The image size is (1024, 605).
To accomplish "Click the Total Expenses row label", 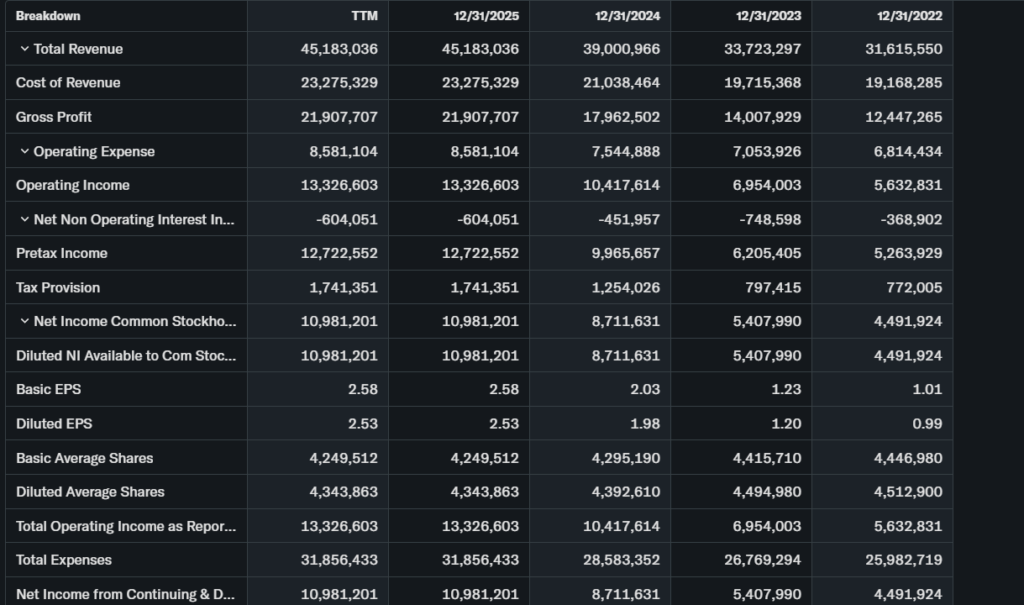I will click(64, 560).
